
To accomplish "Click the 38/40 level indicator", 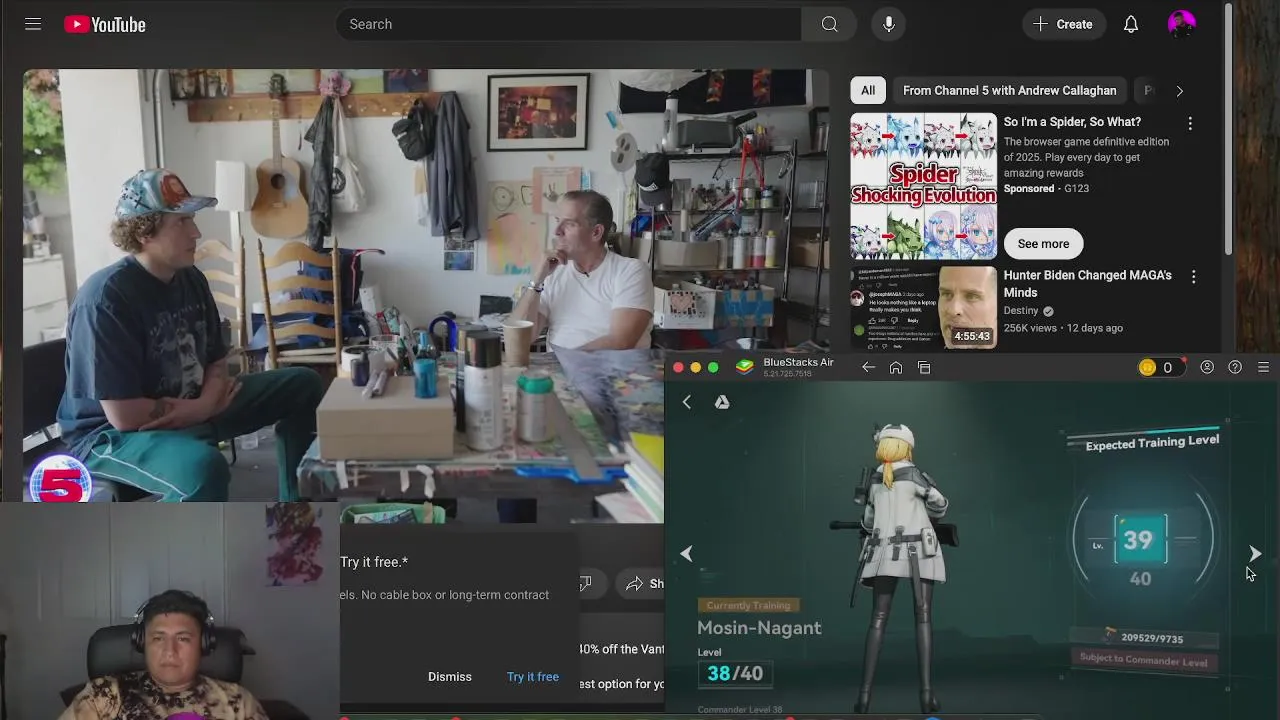I will [735, 673].
